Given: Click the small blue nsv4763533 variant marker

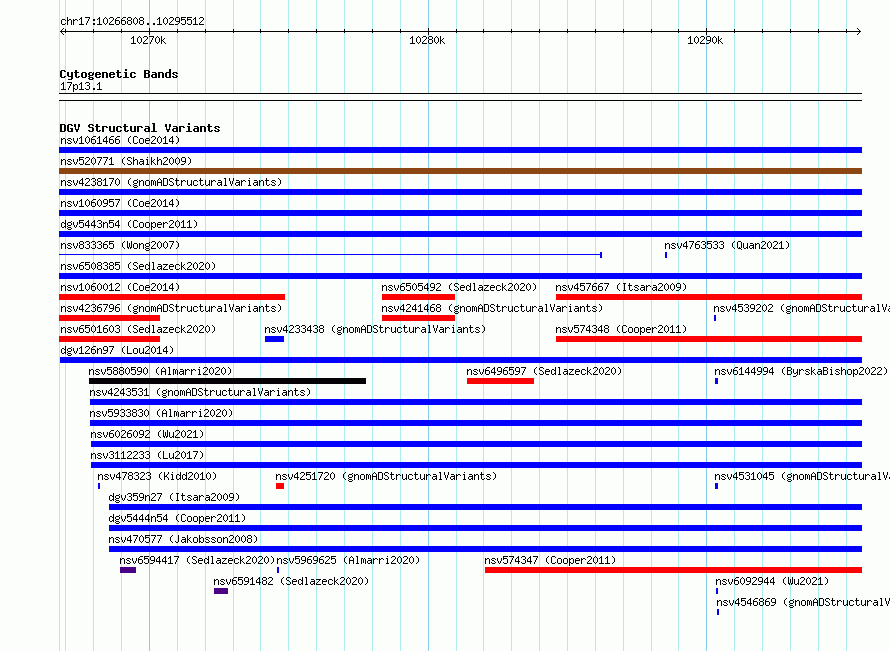Looking at the screenshot, I should point(666,255).
